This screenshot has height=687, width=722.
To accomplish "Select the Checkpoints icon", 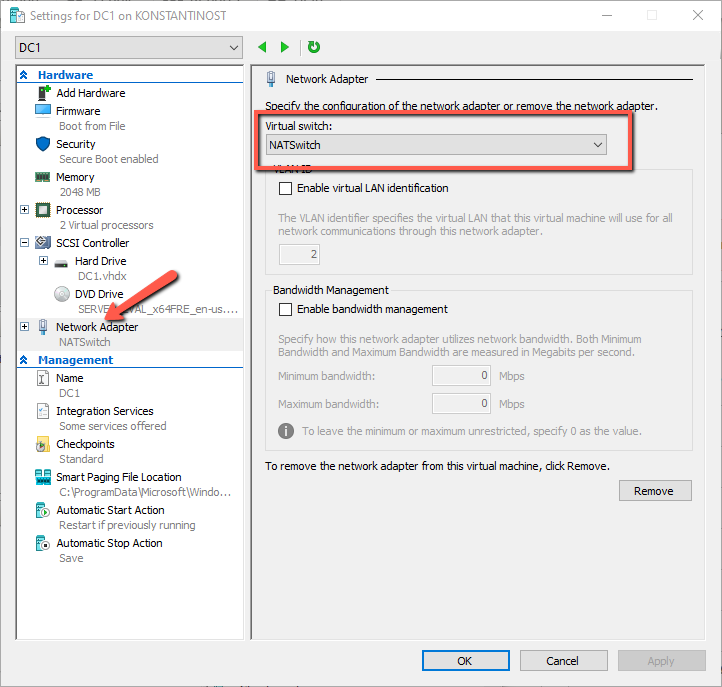I will pos(42,444).
